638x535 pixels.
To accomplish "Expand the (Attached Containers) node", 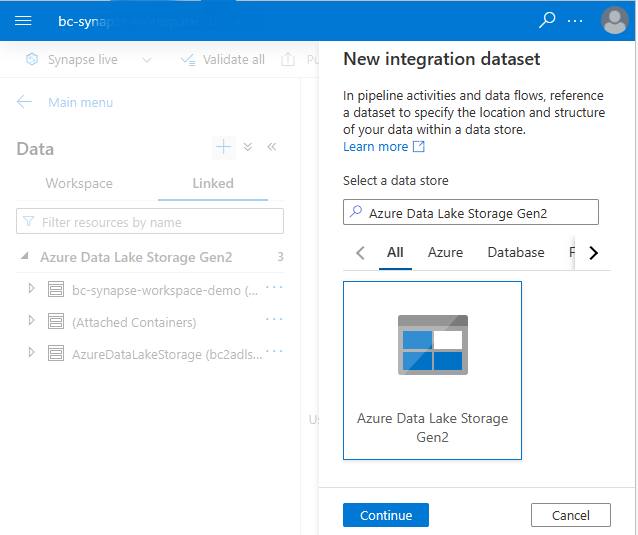I will tap(31, 320).
